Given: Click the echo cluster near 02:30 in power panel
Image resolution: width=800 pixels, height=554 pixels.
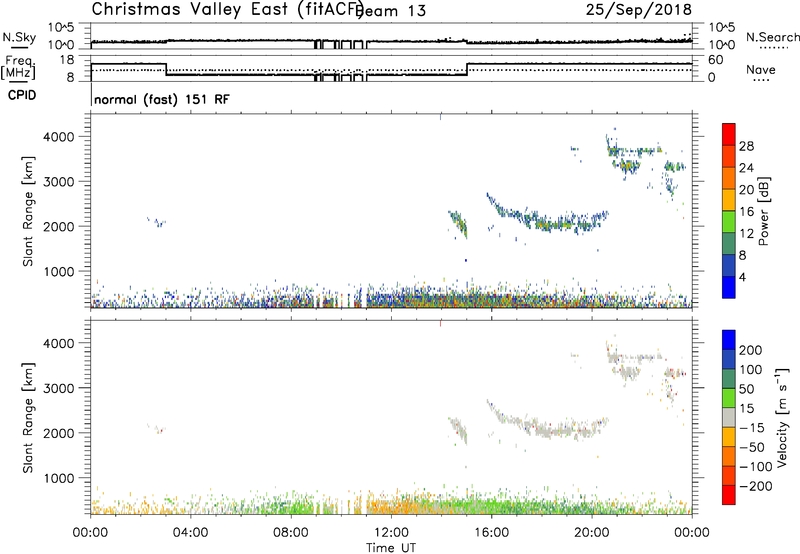Looking at the screenshot, I should tap(157, 221).
